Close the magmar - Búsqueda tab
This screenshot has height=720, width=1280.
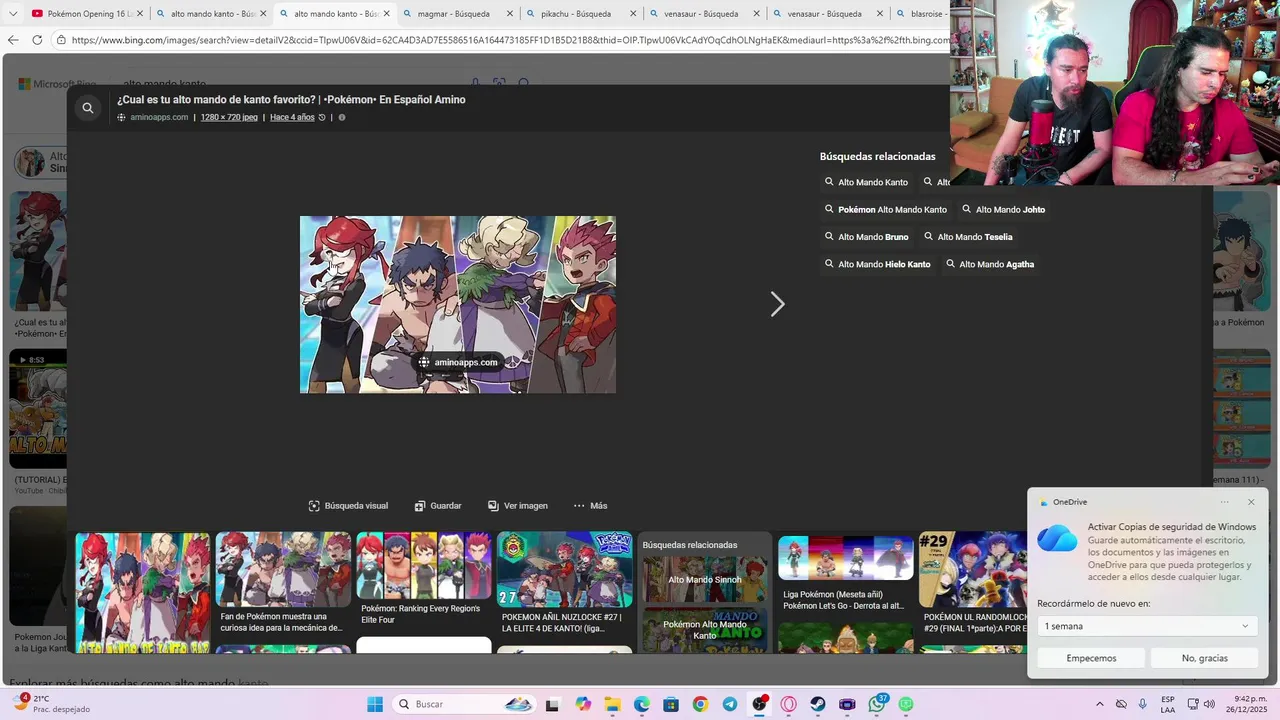click(x=510, y=14)
